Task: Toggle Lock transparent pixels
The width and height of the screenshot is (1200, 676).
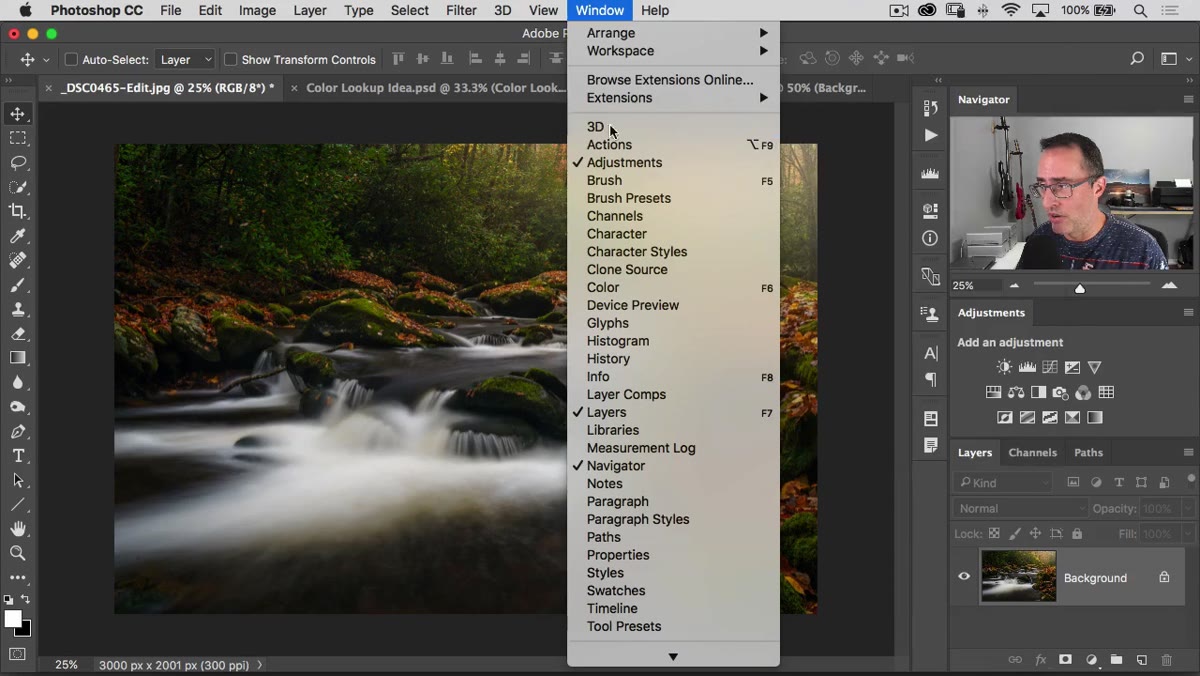Action: 994,534
